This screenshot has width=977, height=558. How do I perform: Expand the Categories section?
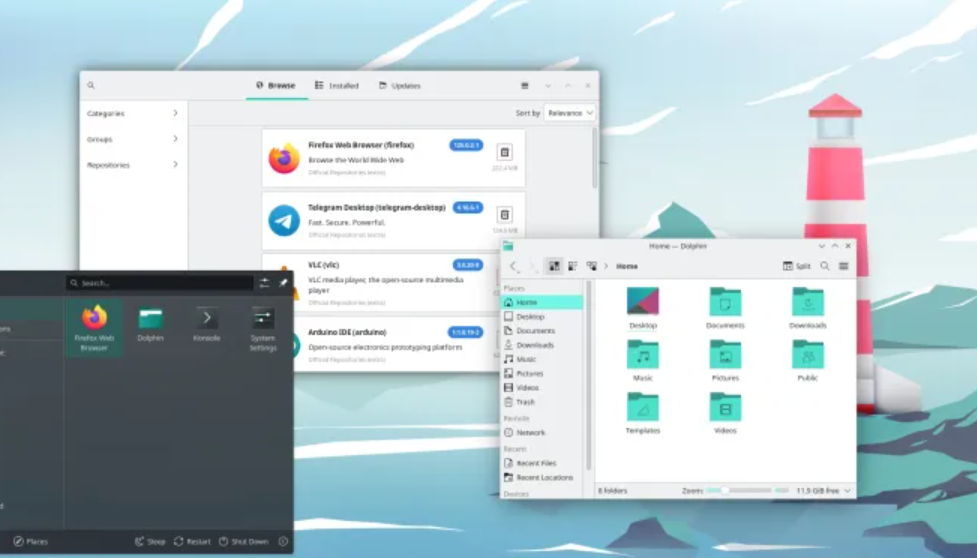click(132, 114)
